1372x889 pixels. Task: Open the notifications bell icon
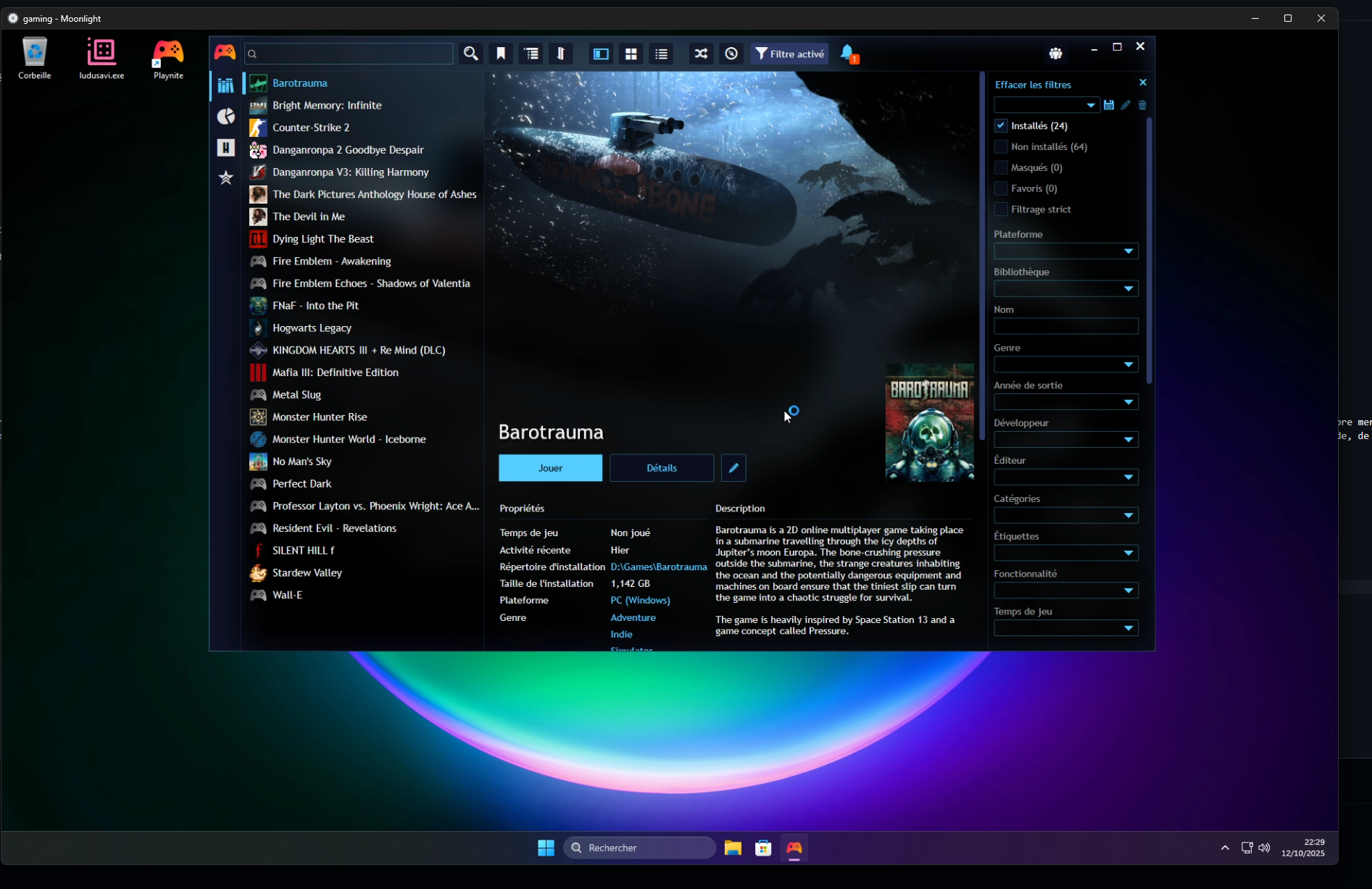tap(847, 54)
